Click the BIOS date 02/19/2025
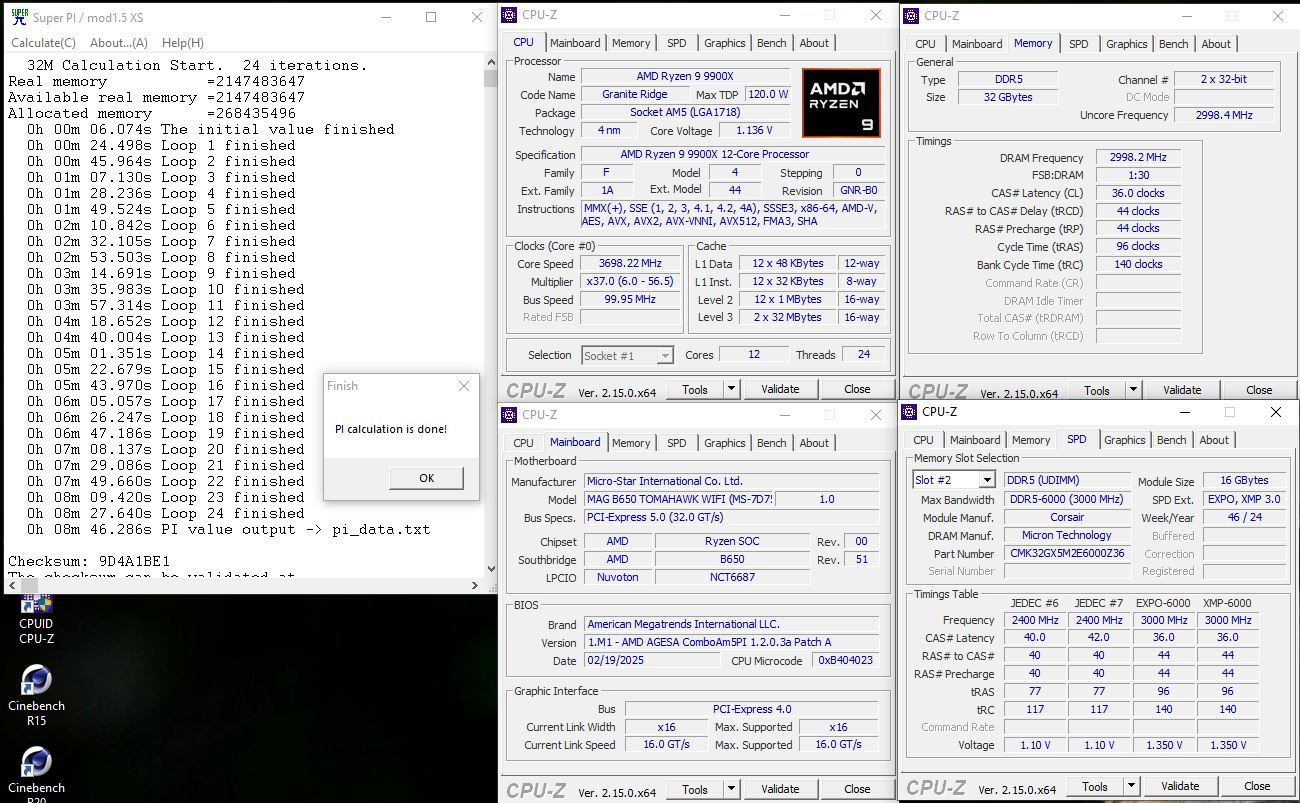 coord(651,661)
